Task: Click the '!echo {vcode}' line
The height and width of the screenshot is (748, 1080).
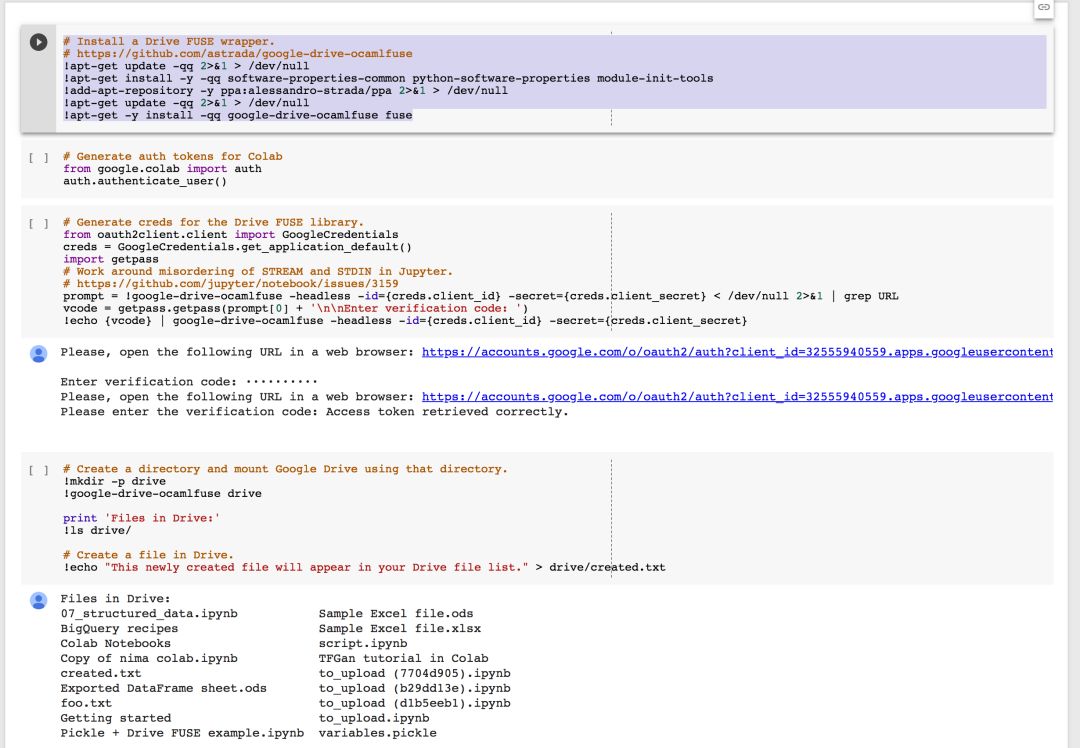Action: click(406, 321)
